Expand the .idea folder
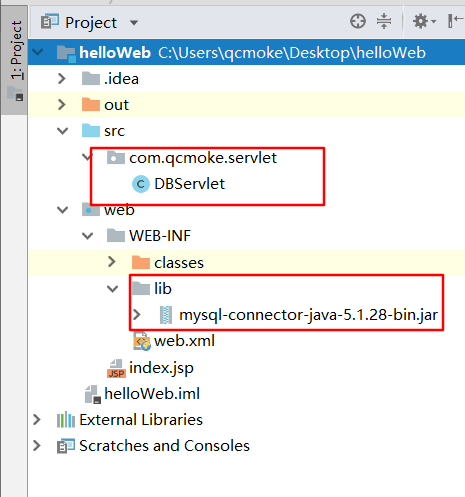The height and width of the screenshot is (497, 465). pyautogui.click(x=62, y=79)
